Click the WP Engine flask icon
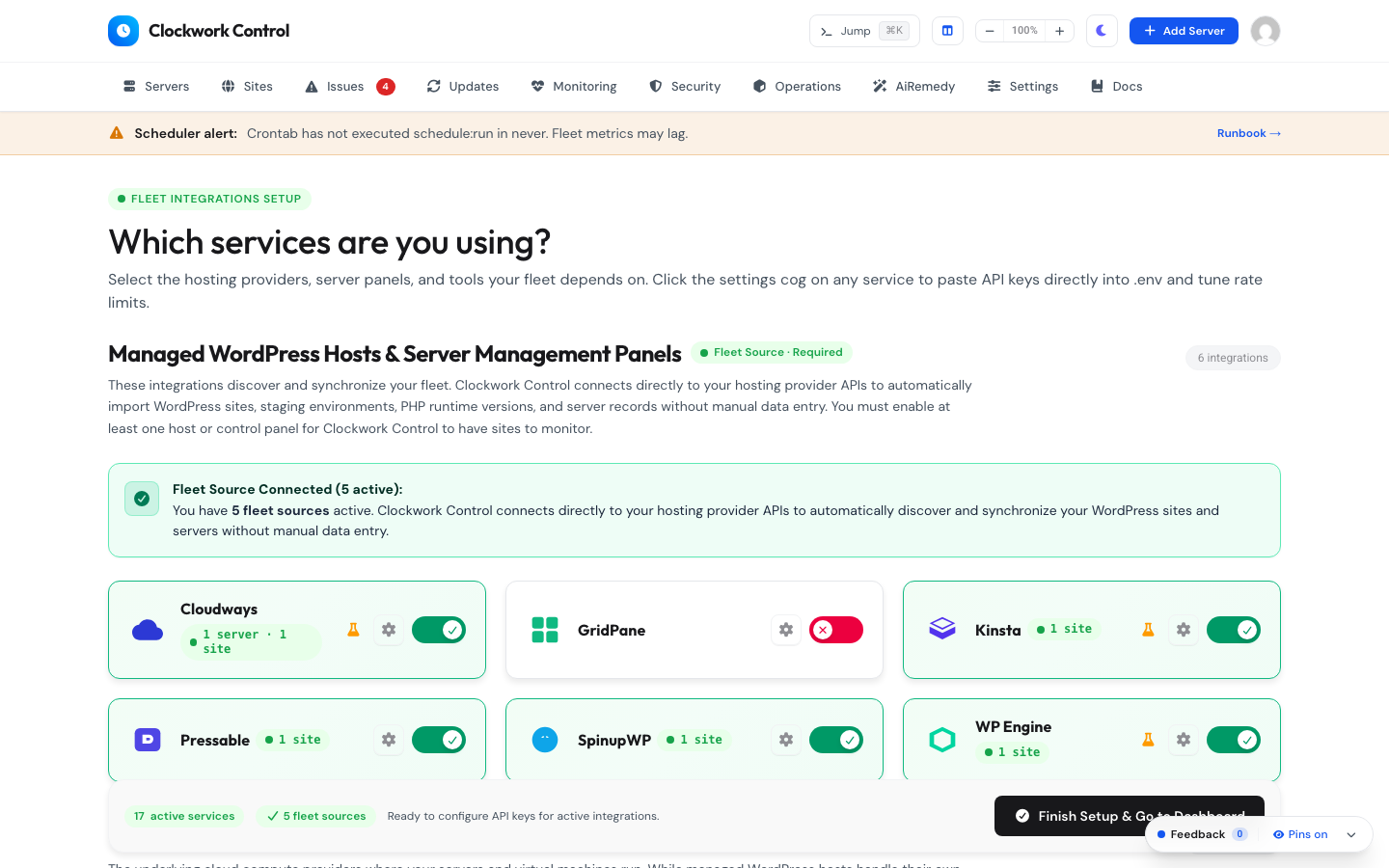 click(1148, 740)
